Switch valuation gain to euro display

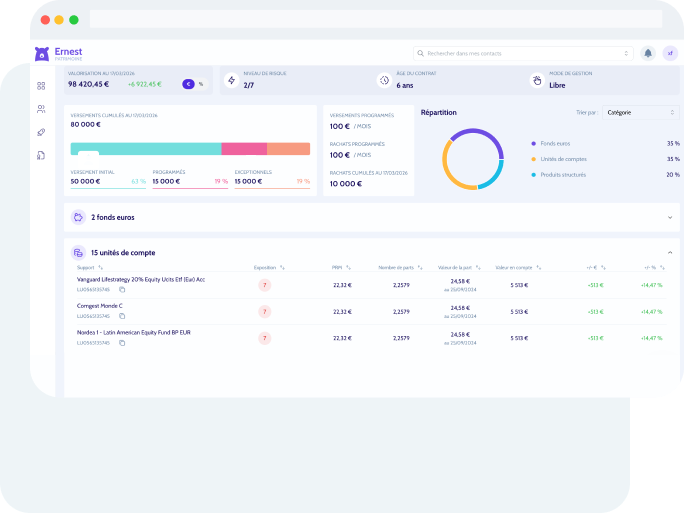[188, 84]
